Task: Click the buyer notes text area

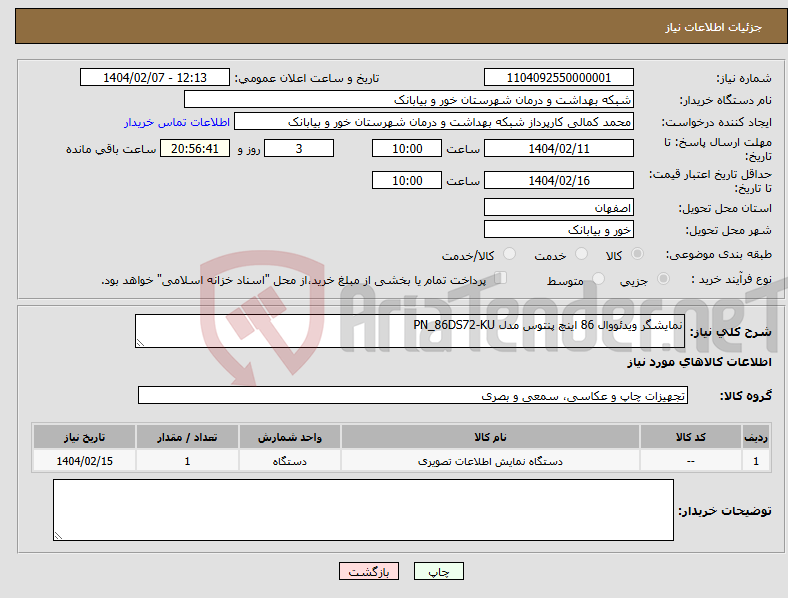Action: click(x=363, y=510)
